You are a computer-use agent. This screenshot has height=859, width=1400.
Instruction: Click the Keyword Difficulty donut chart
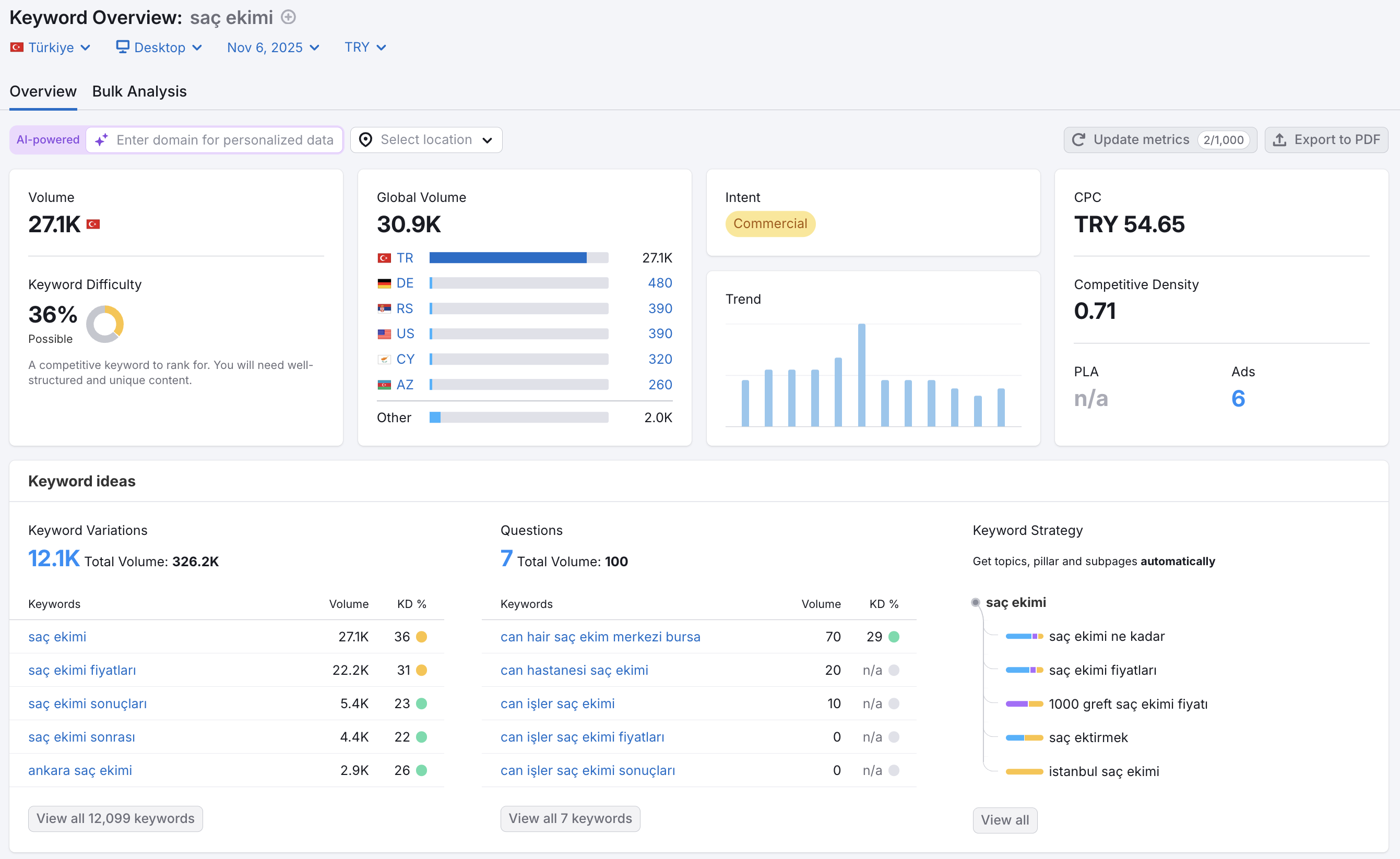coord(104,325)
